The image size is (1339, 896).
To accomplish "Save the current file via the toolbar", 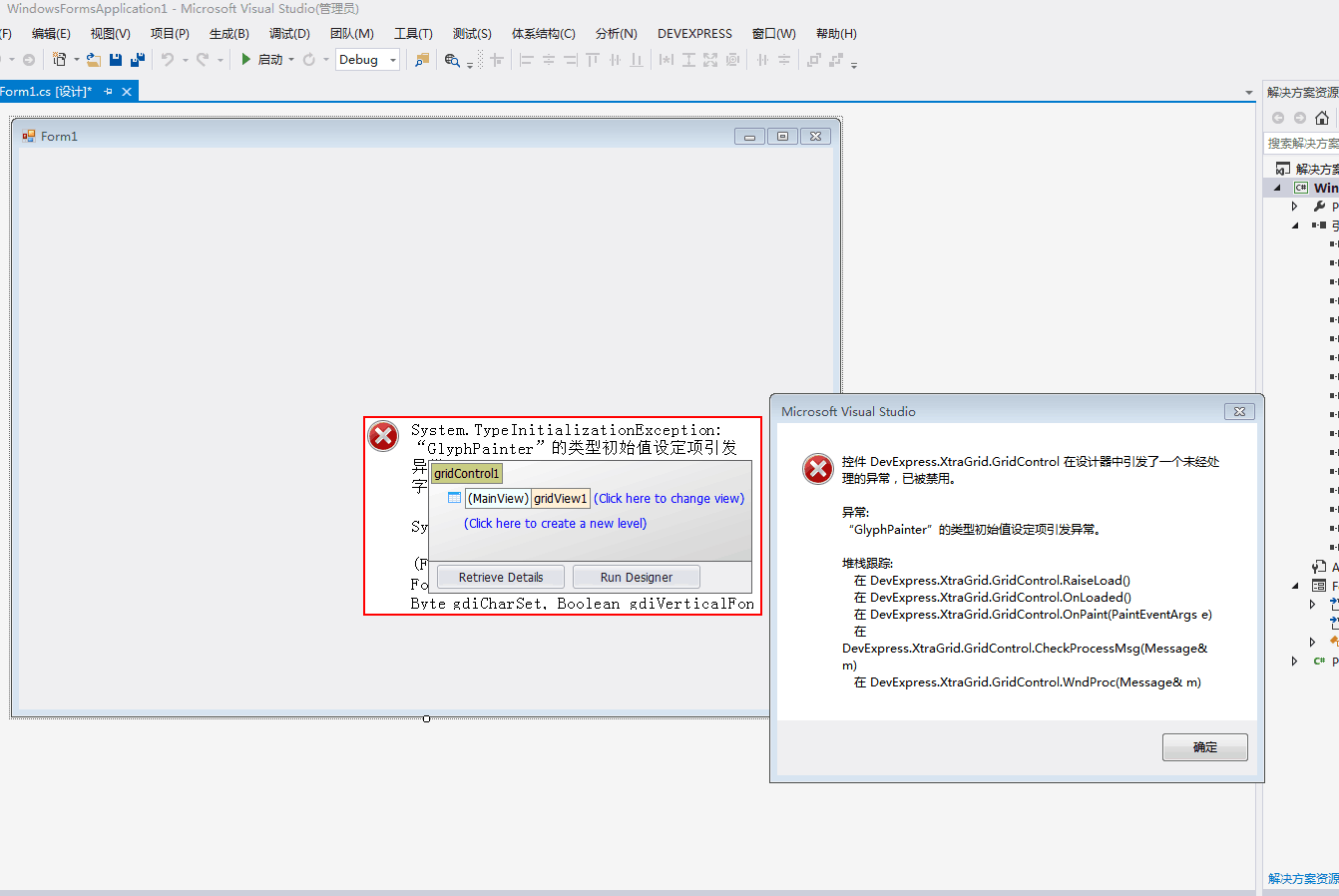I will (116, 60).
